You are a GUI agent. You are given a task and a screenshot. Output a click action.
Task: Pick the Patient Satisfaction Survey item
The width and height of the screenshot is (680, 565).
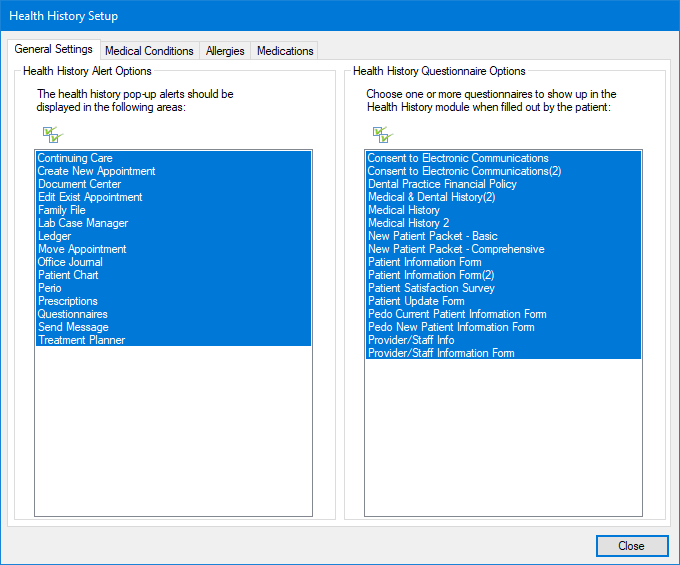[x=431, y=288]
